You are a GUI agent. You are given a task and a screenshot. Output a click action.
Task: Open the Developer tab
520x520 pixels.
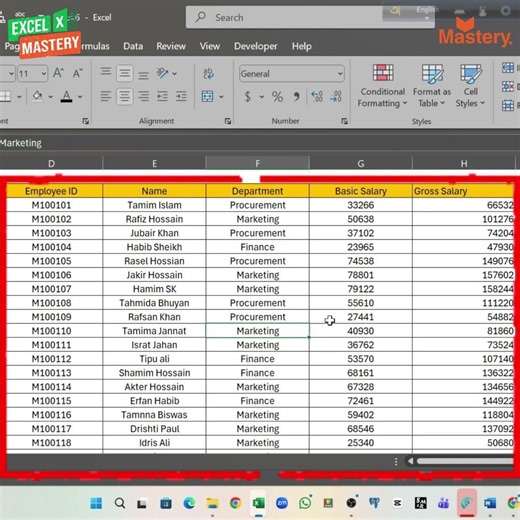coord(256,46)
